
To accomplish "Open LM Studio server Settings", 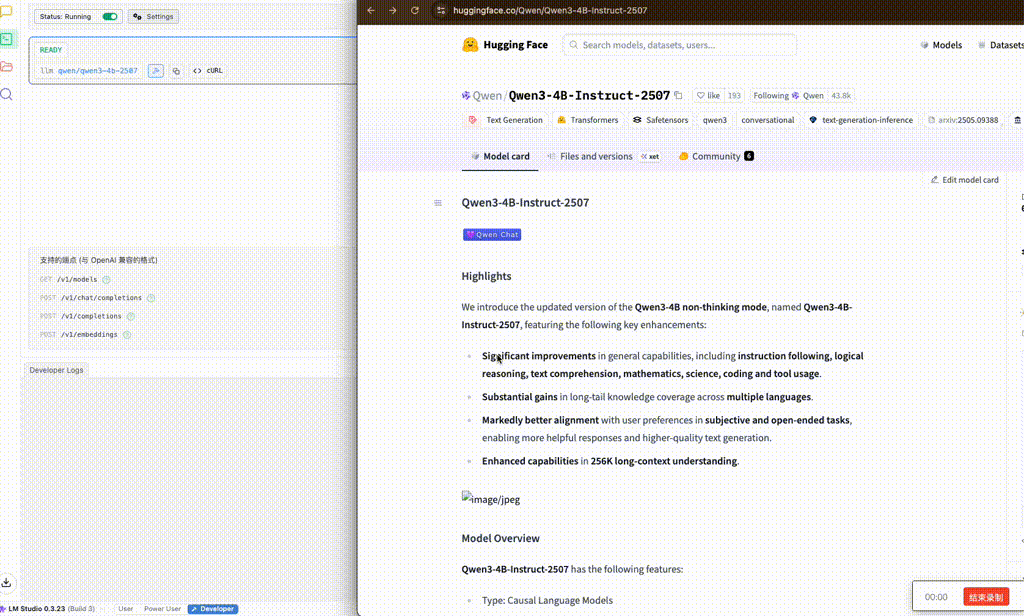I will pos(153,16).
